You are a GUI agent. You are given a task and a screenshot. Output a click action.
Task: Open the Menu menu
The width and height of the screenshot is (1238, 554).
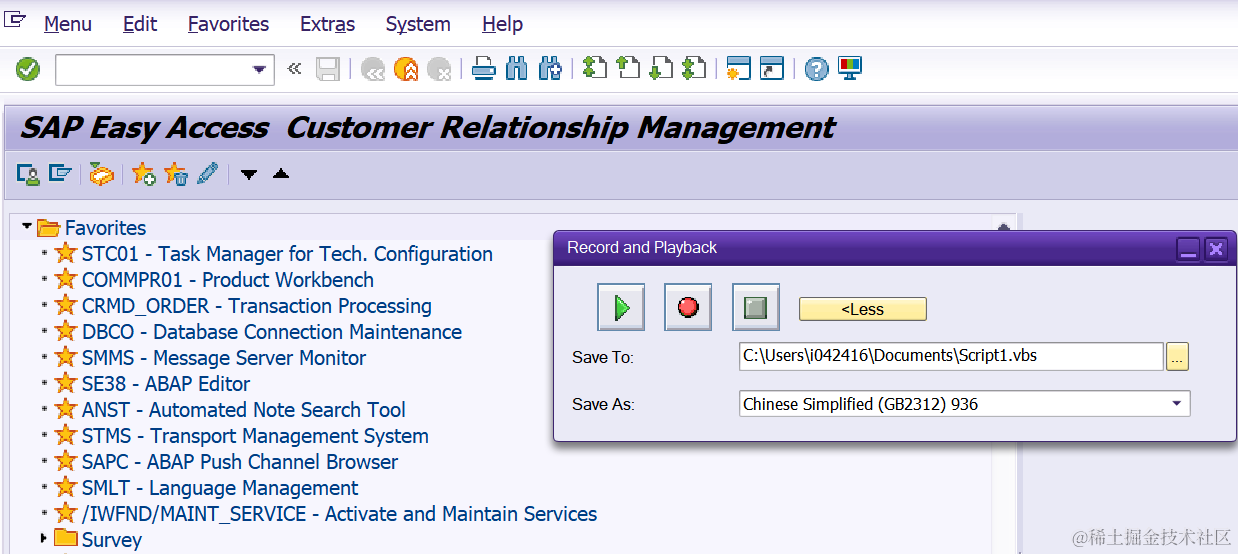click(x=68, y=24)
